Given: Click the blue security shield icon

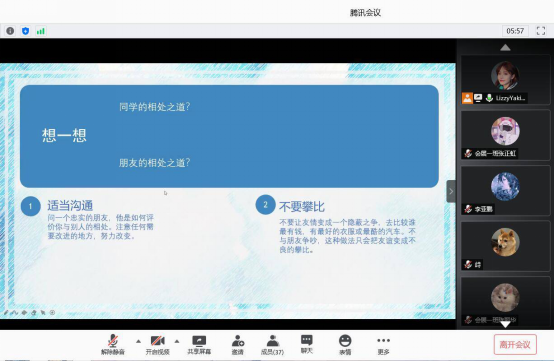Looking at the screenshot, I should click(25, 31).
